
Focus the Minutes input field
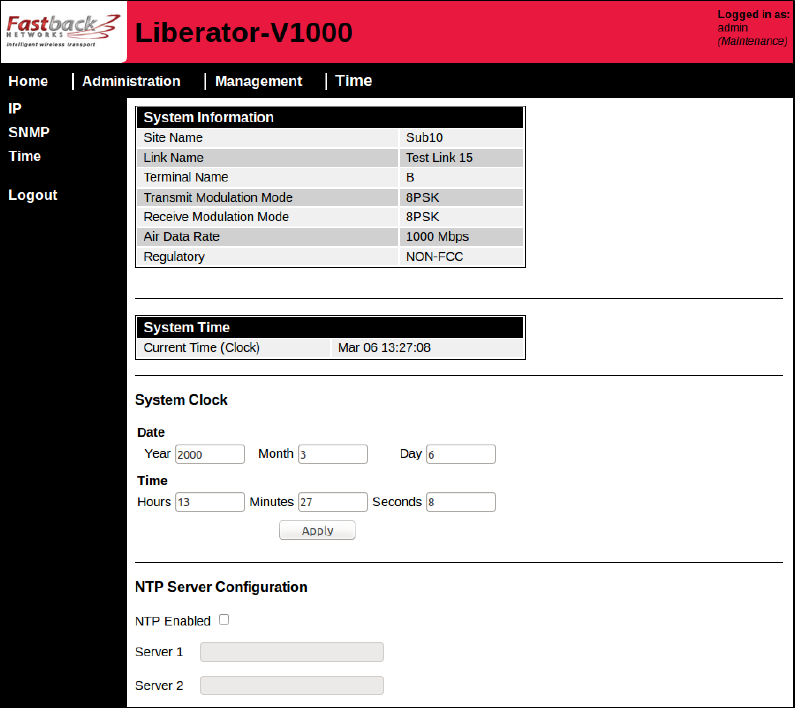pos(333,502)
